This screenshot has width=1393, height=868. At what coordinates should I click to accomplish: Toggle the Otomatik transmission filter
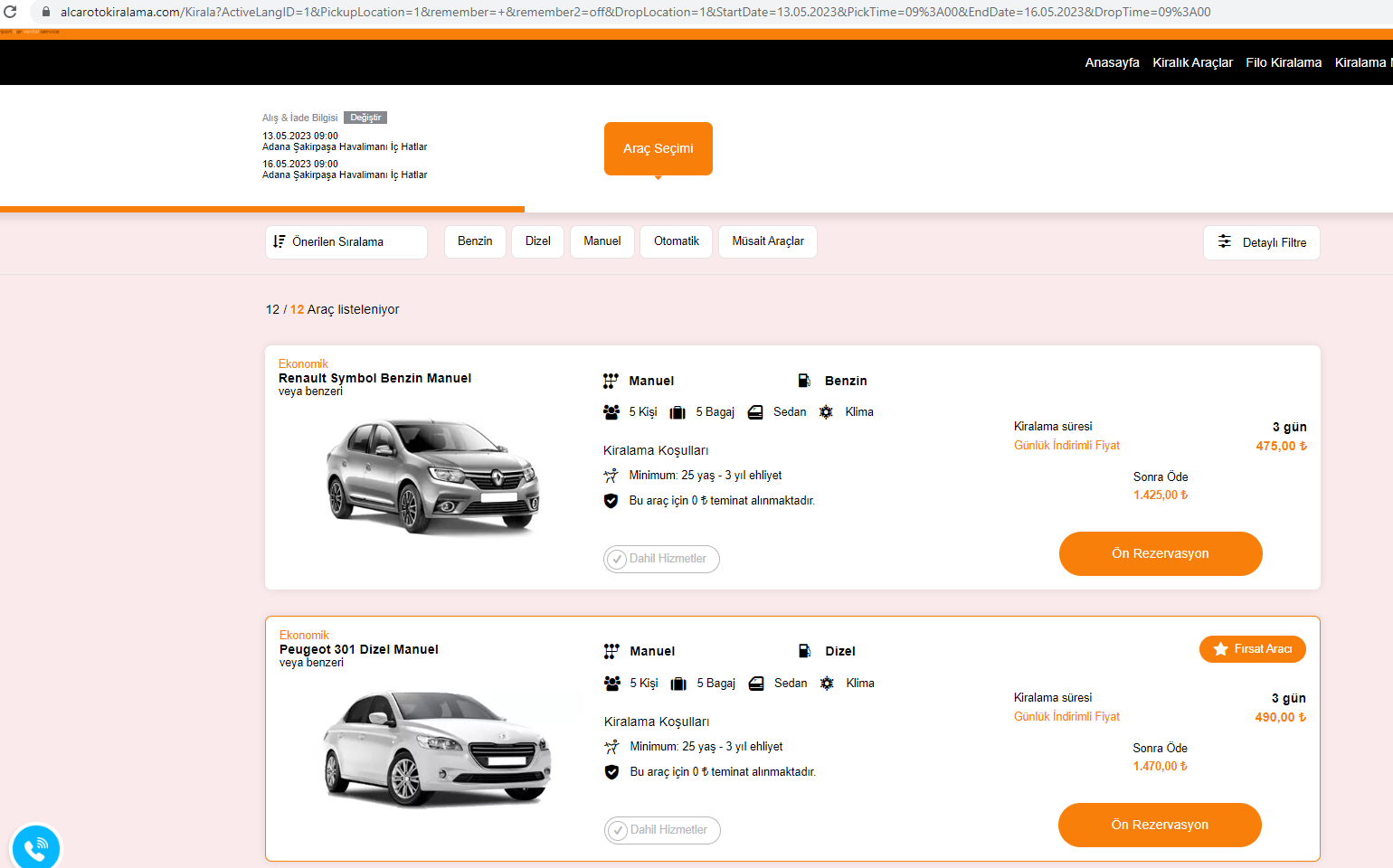pyautogui.click(x=677, y=241)
